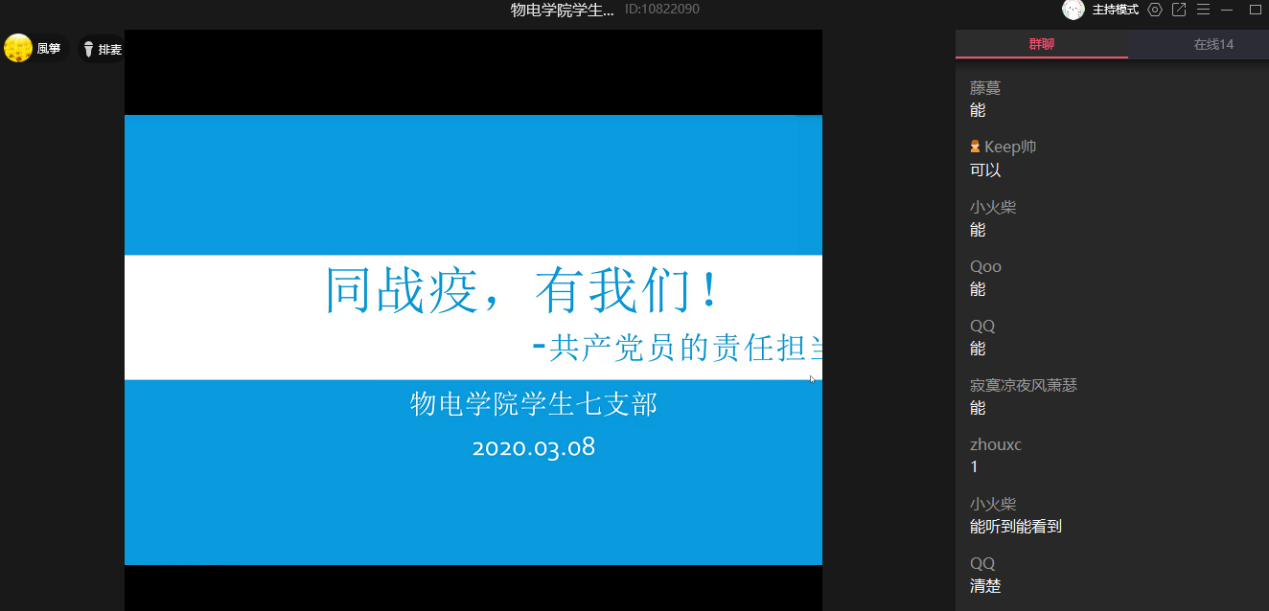Click the 能听到能看到 chat message
Image resolution: width=1269 pixels, height=611 pixels.
click(1015, 526)
